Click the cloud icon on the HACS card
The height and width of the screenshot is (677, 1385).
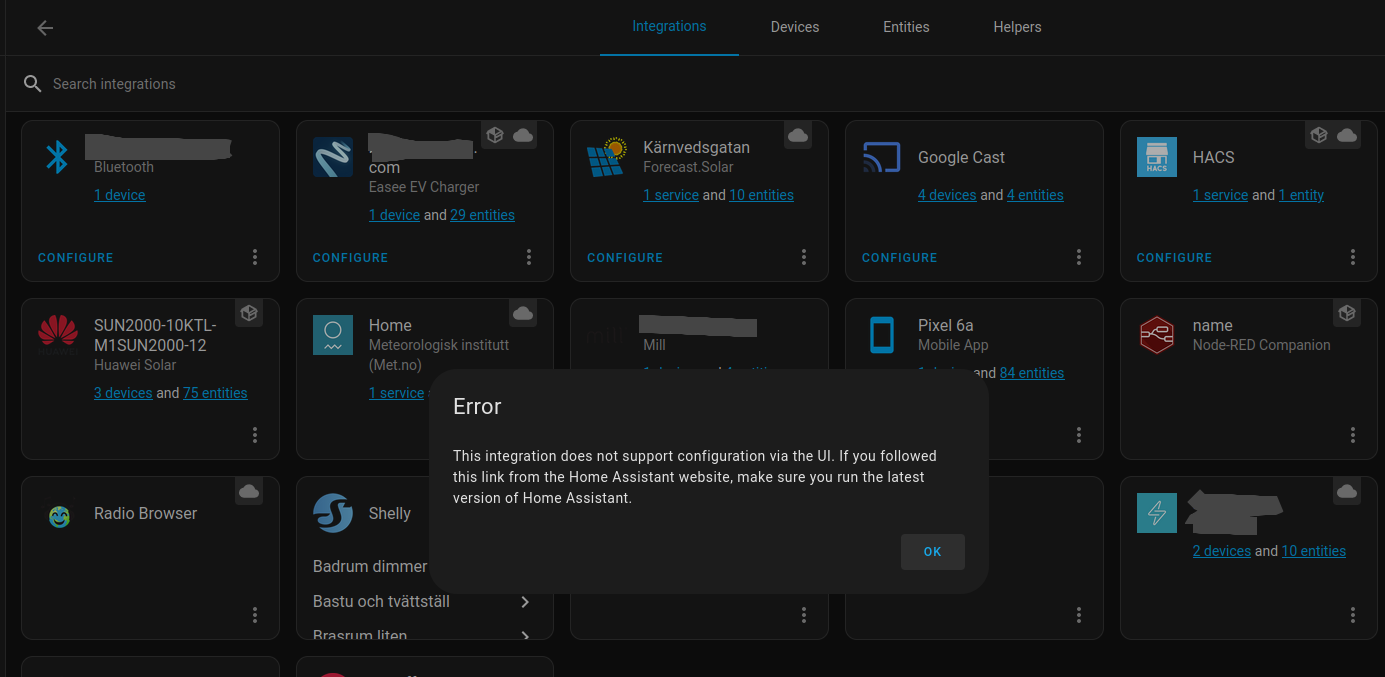click(x=1347, y=135)
